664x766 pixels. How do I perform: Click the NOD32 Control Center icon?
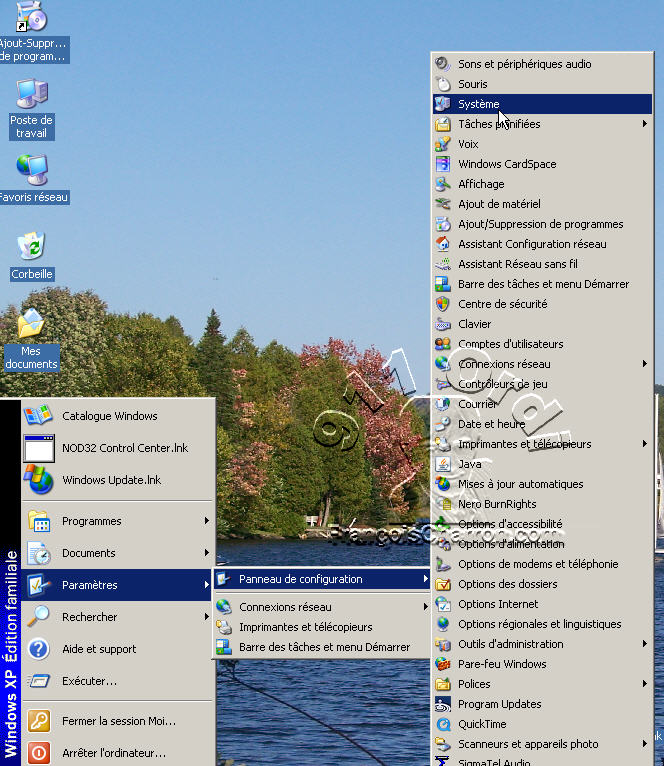[39, 448]
